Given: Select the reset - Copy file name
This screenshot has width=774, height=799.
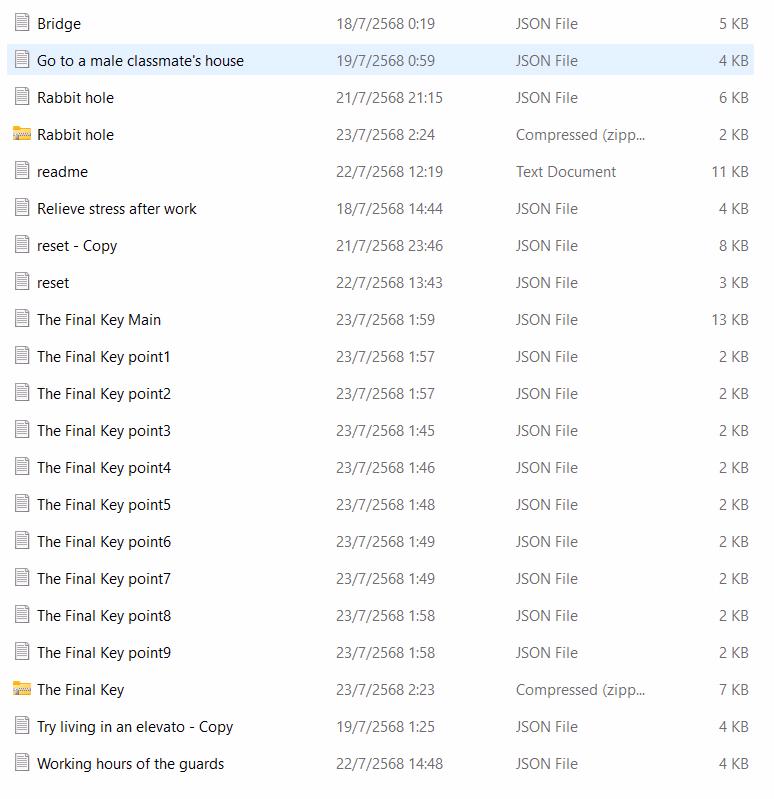Looking at the screenshot, I should pos(77,246).
